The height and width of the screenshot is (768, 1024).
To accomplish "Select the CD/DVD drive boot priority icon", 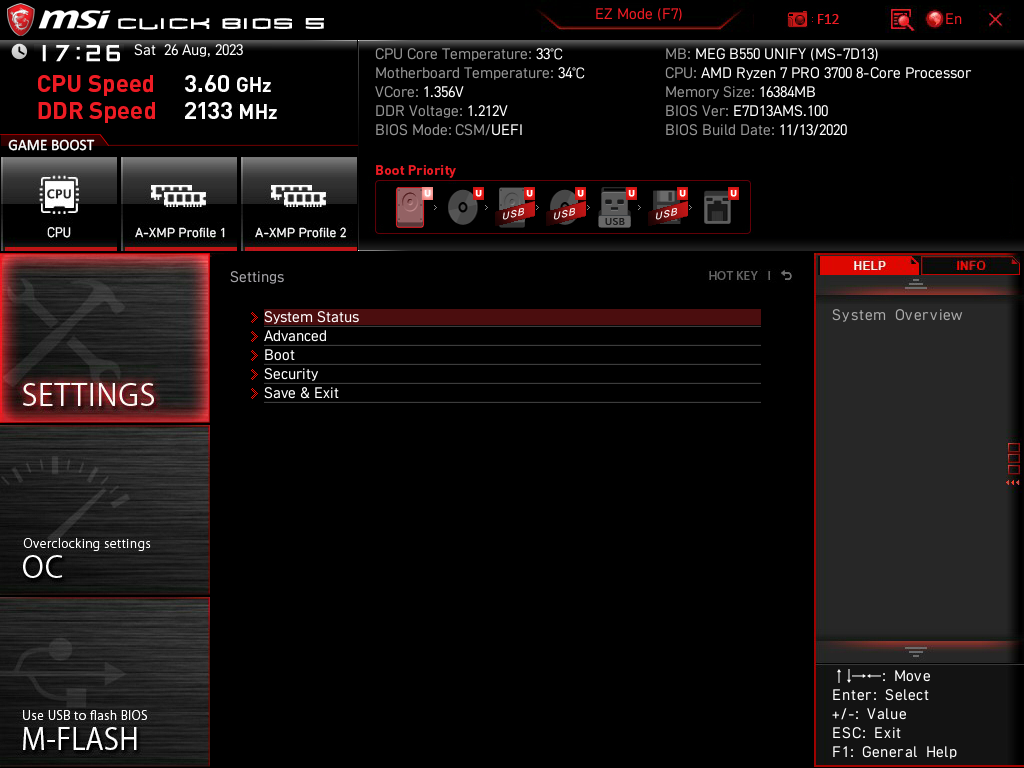I will point(464,207).
